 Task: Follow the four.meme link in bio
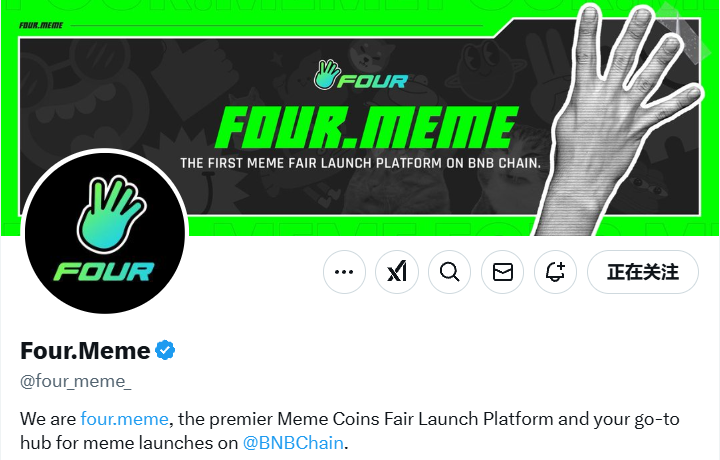click(124, 418)
